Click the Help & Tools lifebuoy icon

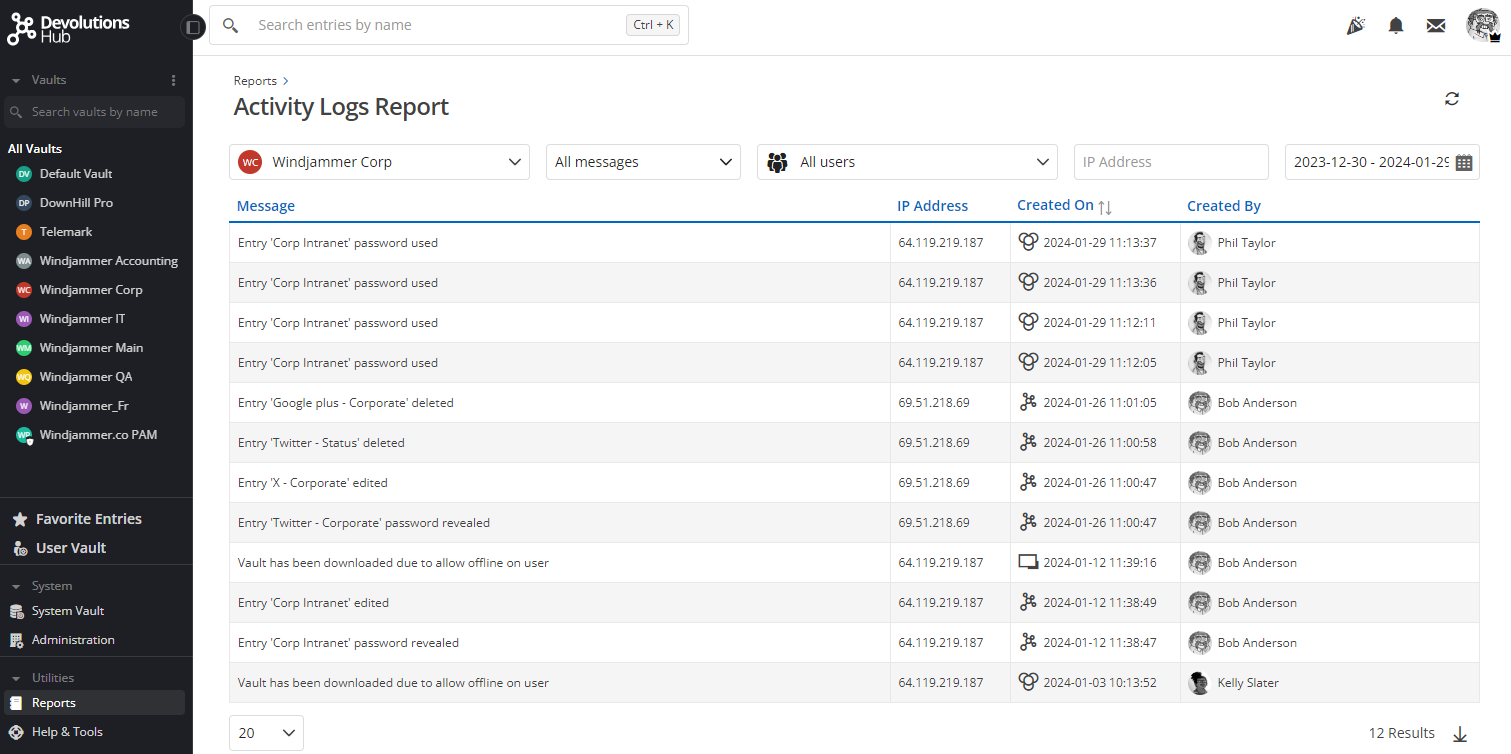tap(16, 732)
